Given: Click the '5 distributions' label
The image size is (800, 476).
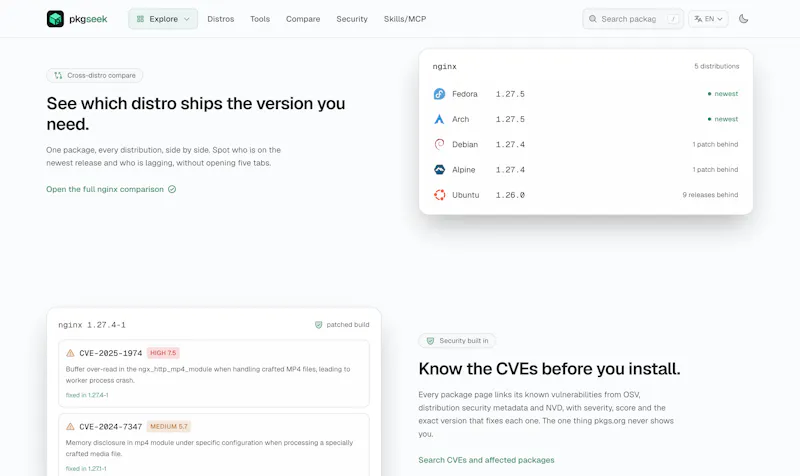Looking at the screenshot, I should tap(716, 66).
